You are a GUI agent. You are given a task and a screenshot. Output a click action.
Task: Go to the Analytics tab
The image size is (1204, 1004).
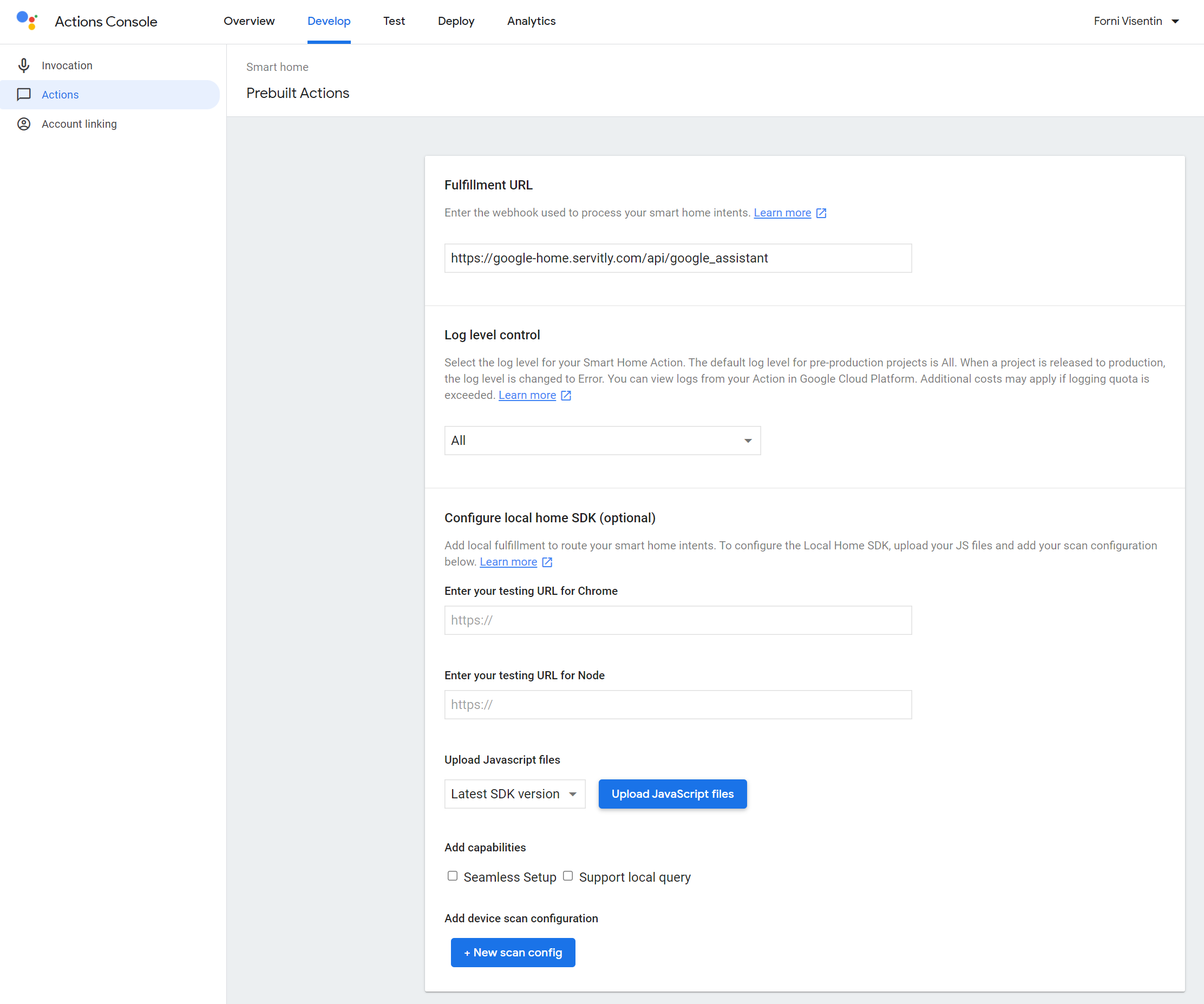[x=531, y=21]
